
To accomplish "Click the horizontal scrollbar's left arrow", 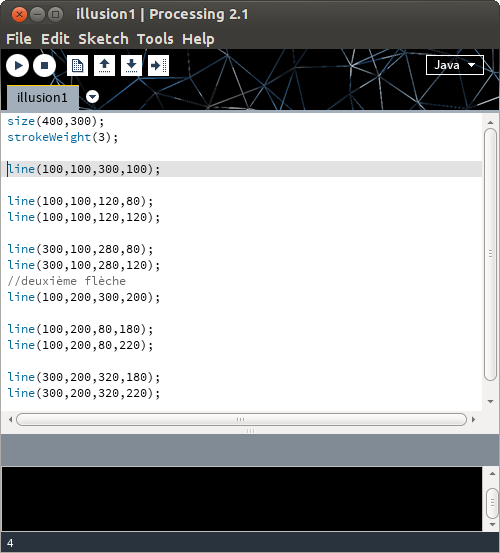I will coord(11,419).
